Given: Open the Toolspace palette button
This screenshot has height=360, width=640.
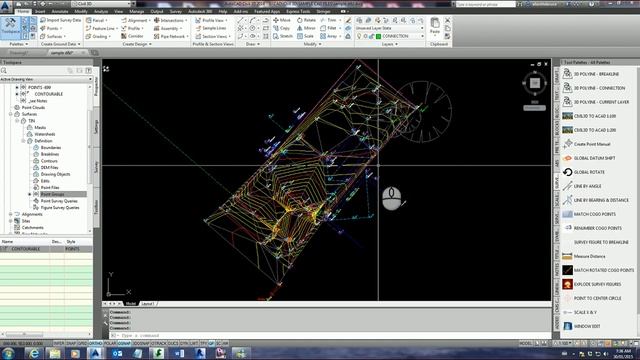Looking at the screenshot, I should (10, 27).
